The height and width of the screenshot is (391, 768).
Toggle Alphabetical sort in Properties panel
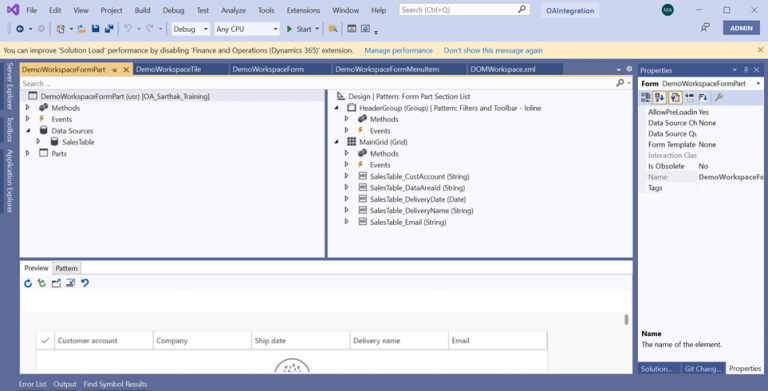[660, 98]
